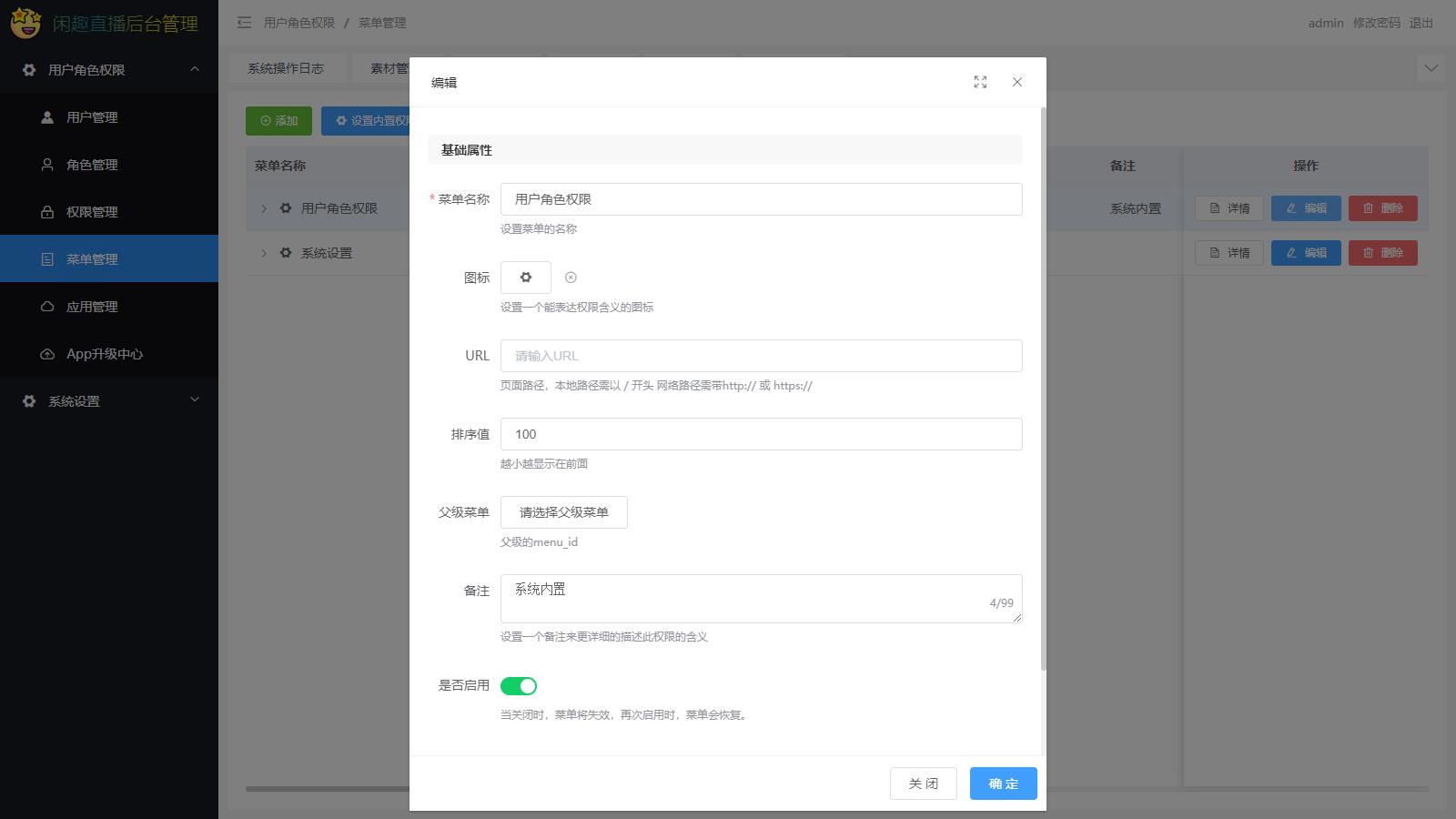The height and width of the screenshot is (819, 1456).
Task: Open tab list dropdown chevron
Action: click(x=1431, y=68)
